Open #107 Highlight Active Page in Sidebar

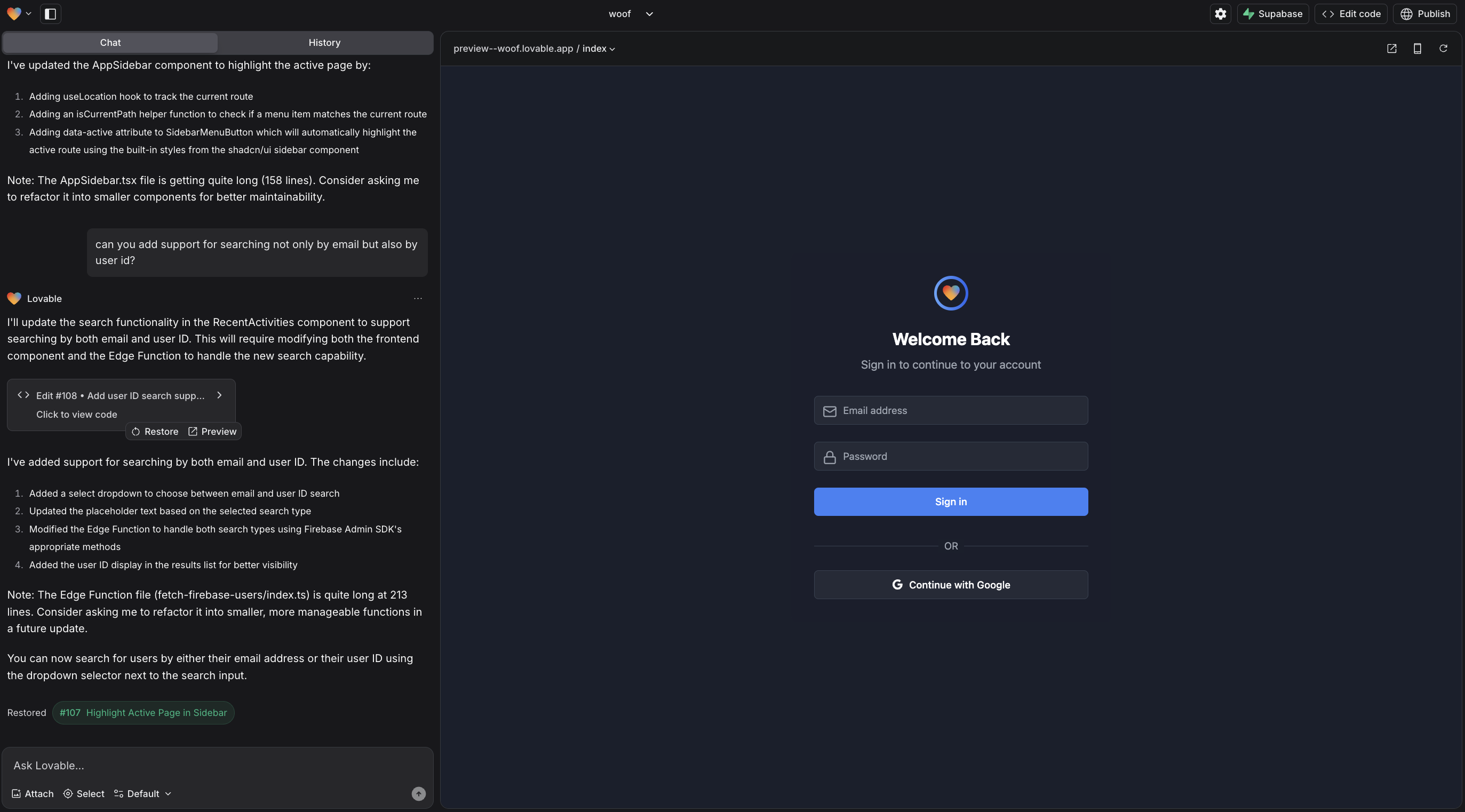tap(143, 712)
